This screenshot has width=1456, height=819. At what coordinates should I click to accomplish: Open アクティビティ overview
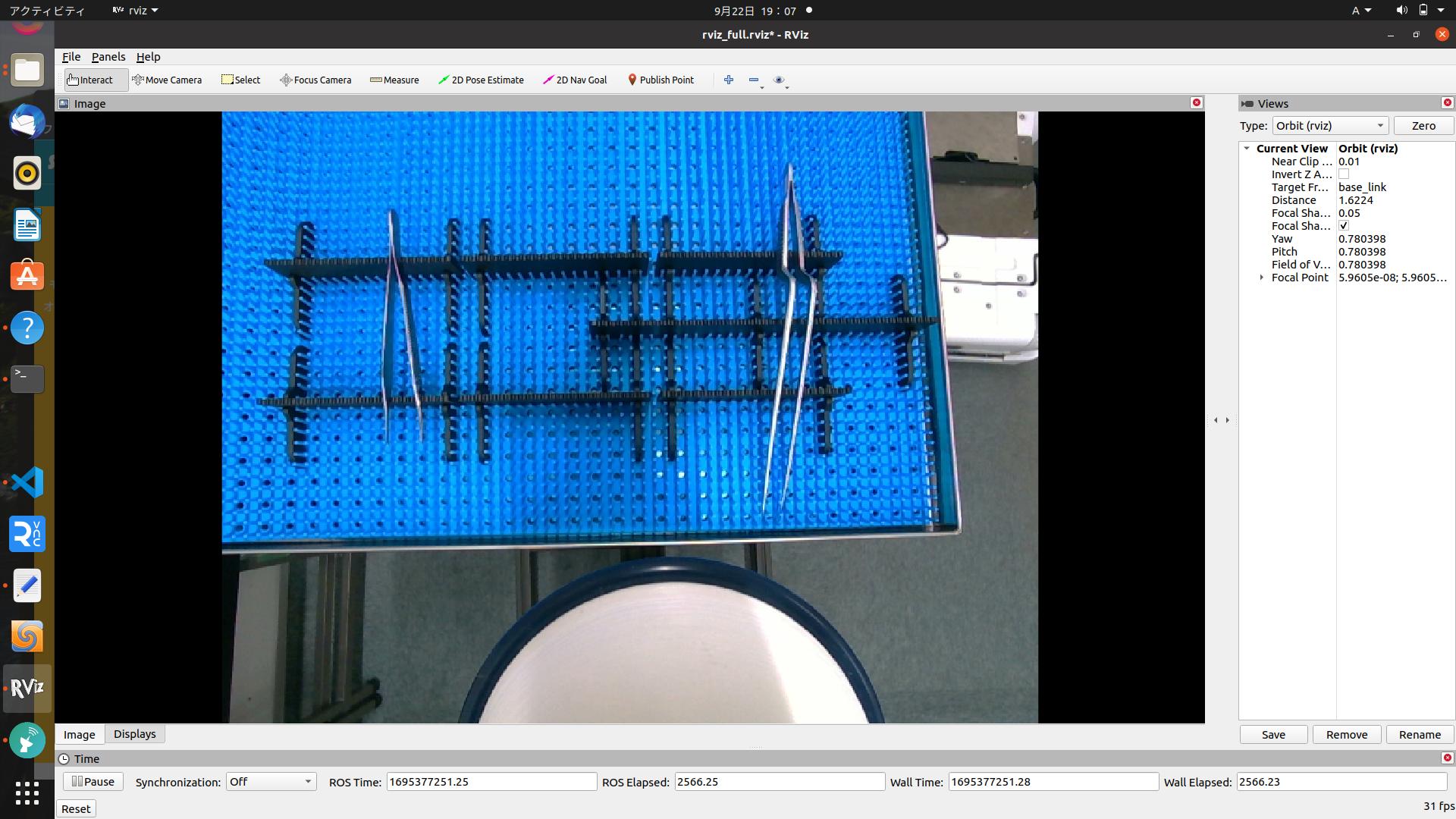[47, 11]
